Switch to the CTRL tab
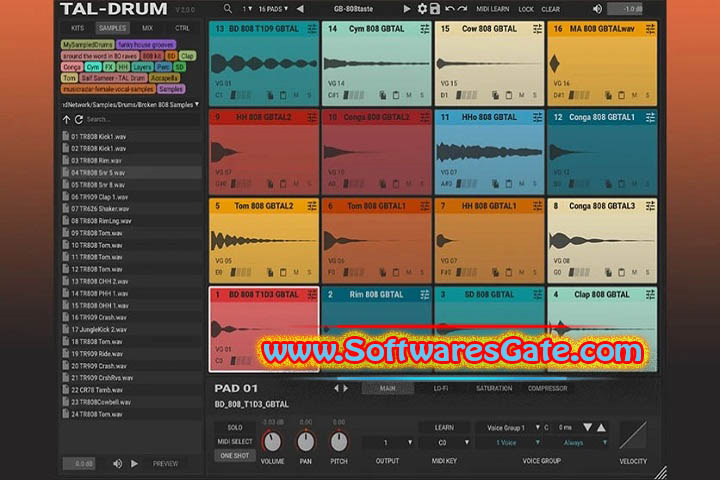Image resolution: width=720 pixels, height=480 pixels. pyautogui.click(x=182, y=28)
